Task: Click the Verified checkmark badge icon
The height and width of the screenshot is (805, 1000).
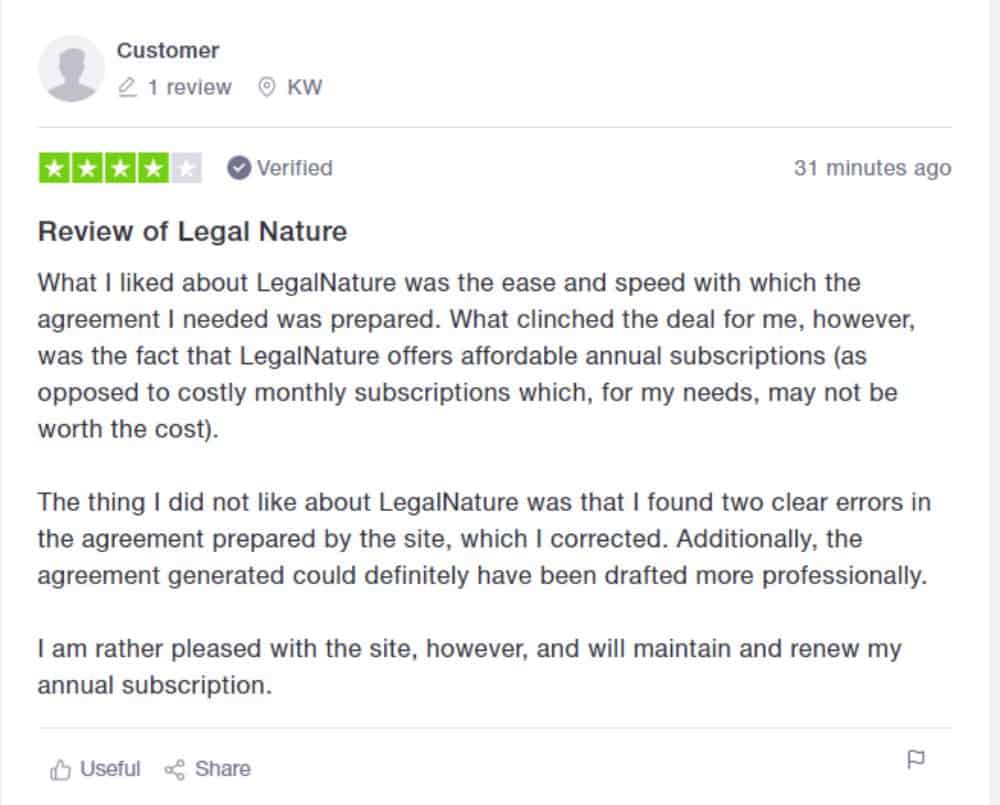Action: (239, 168)
